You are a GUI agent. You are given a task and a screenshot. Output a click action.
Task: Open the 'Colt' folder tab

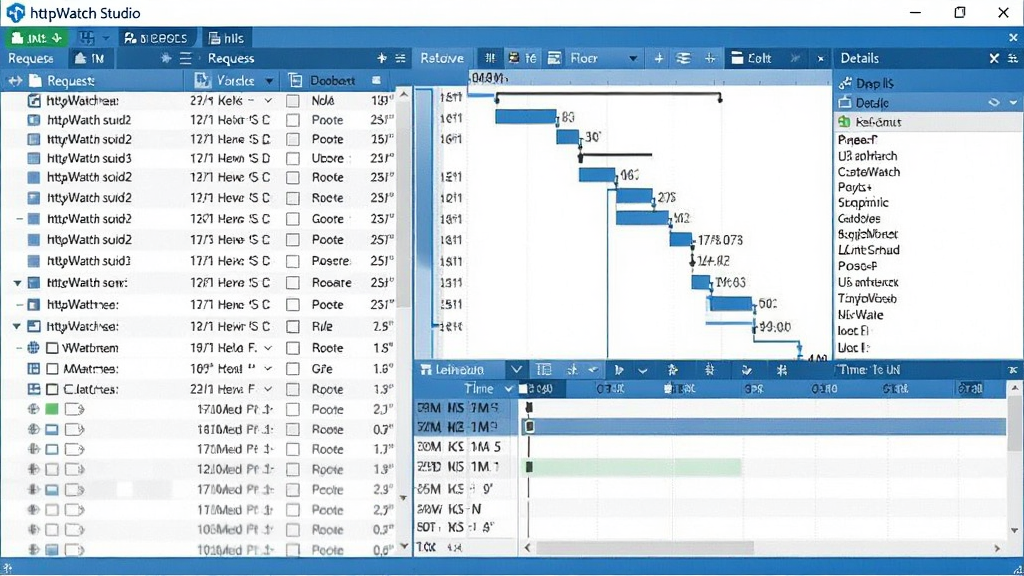(752, 58)
